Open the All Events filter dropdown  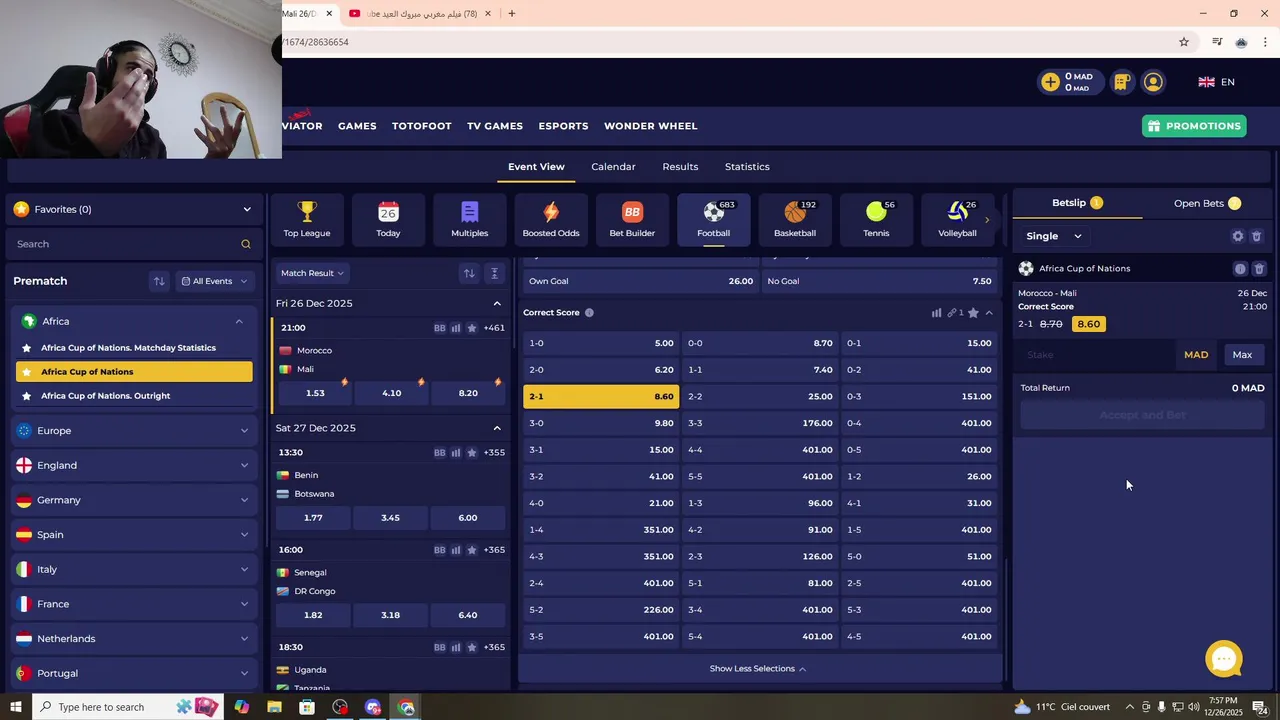[x=214, y=282]
